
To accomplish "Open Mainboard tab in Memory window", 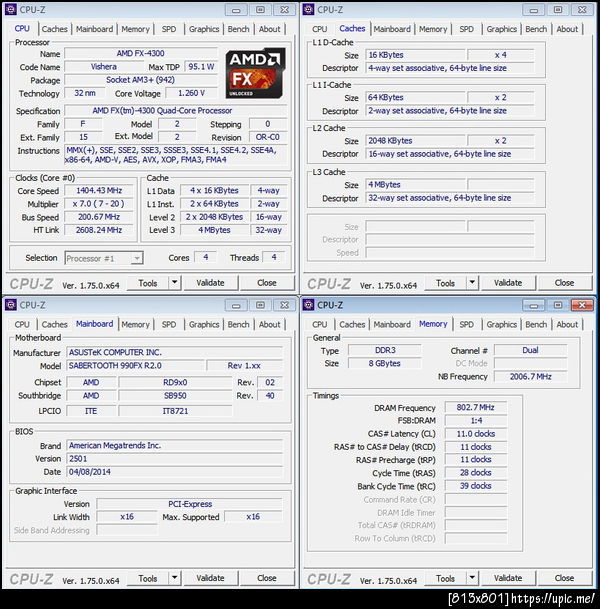I will (392, 324).
